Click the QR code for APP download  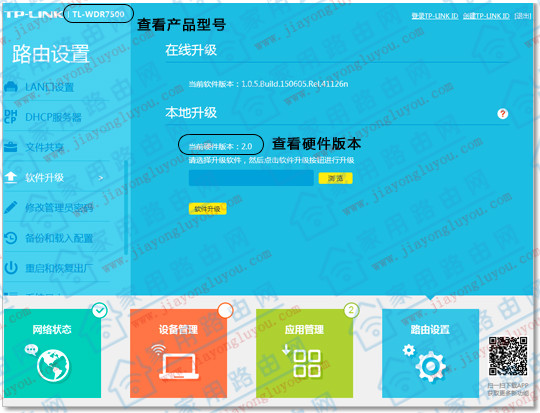508,356
